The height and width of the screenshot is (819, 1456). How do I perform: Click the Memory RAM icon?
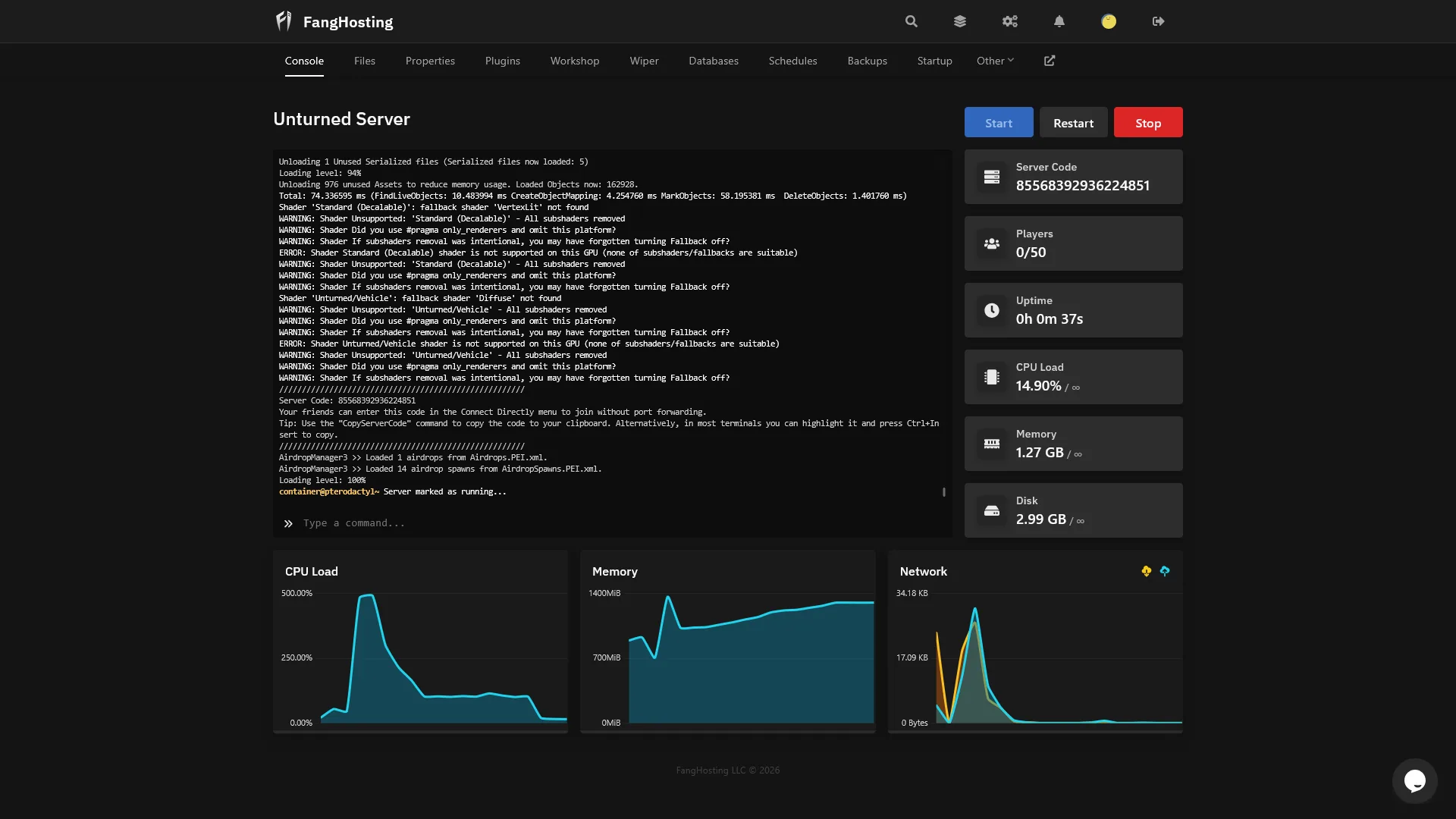point(992,444)
